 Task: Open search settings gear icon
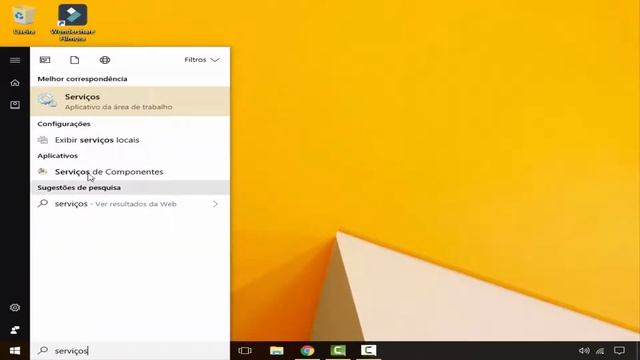pyautogui.click(x=15, y=307)
